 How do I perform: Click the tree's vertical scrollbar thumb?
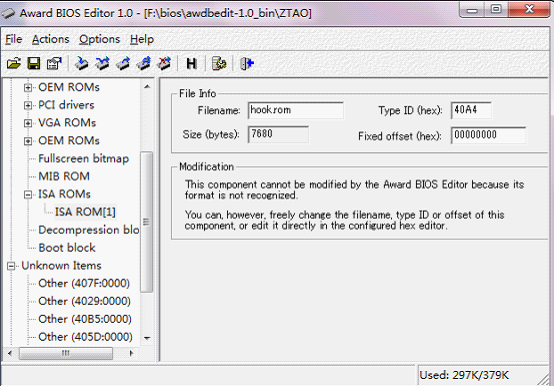click(x=147, y=222)
